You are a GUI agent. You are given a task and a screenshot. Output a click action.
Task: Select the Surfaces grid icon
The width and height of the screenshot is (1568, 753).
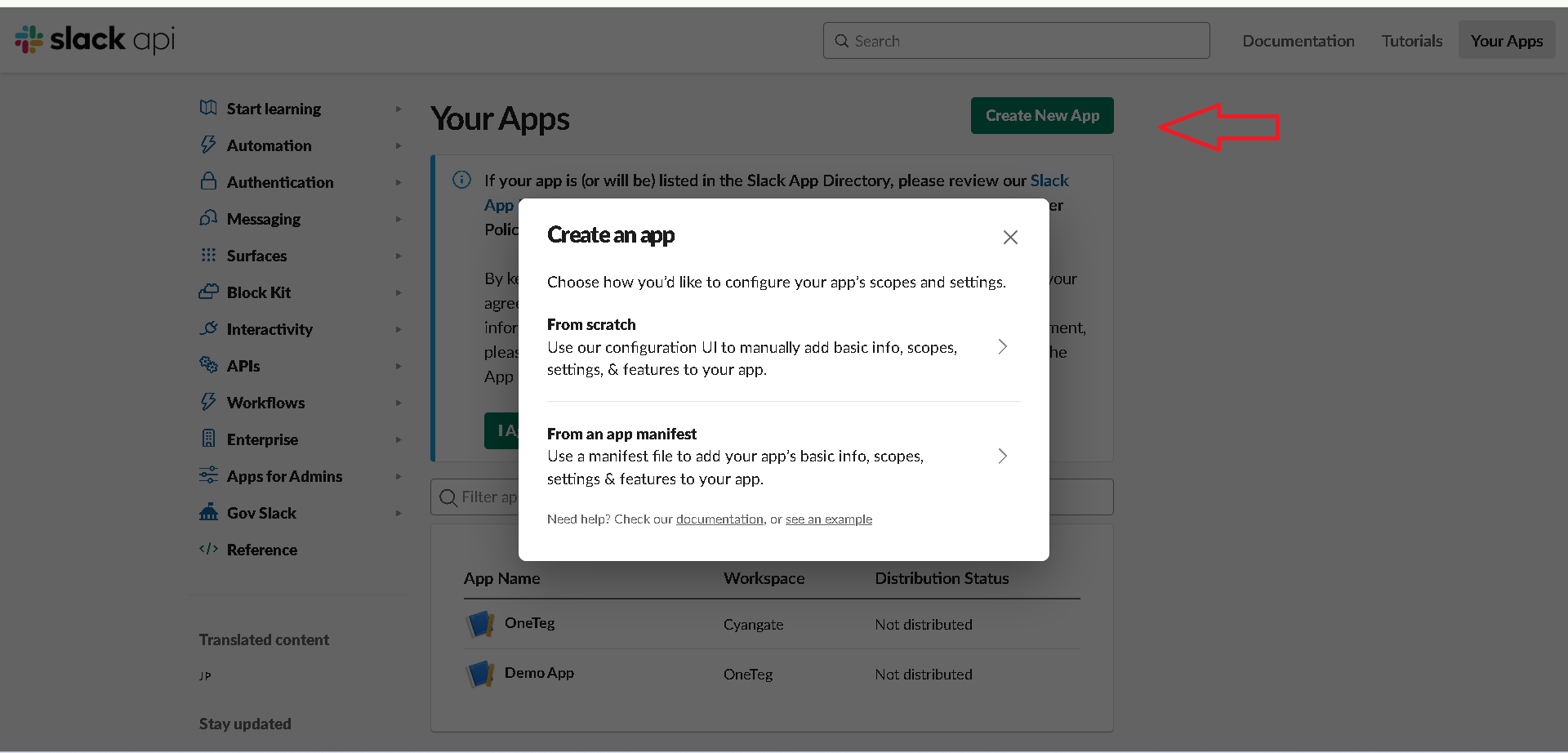pyautogui.click(x=209, y=255)
